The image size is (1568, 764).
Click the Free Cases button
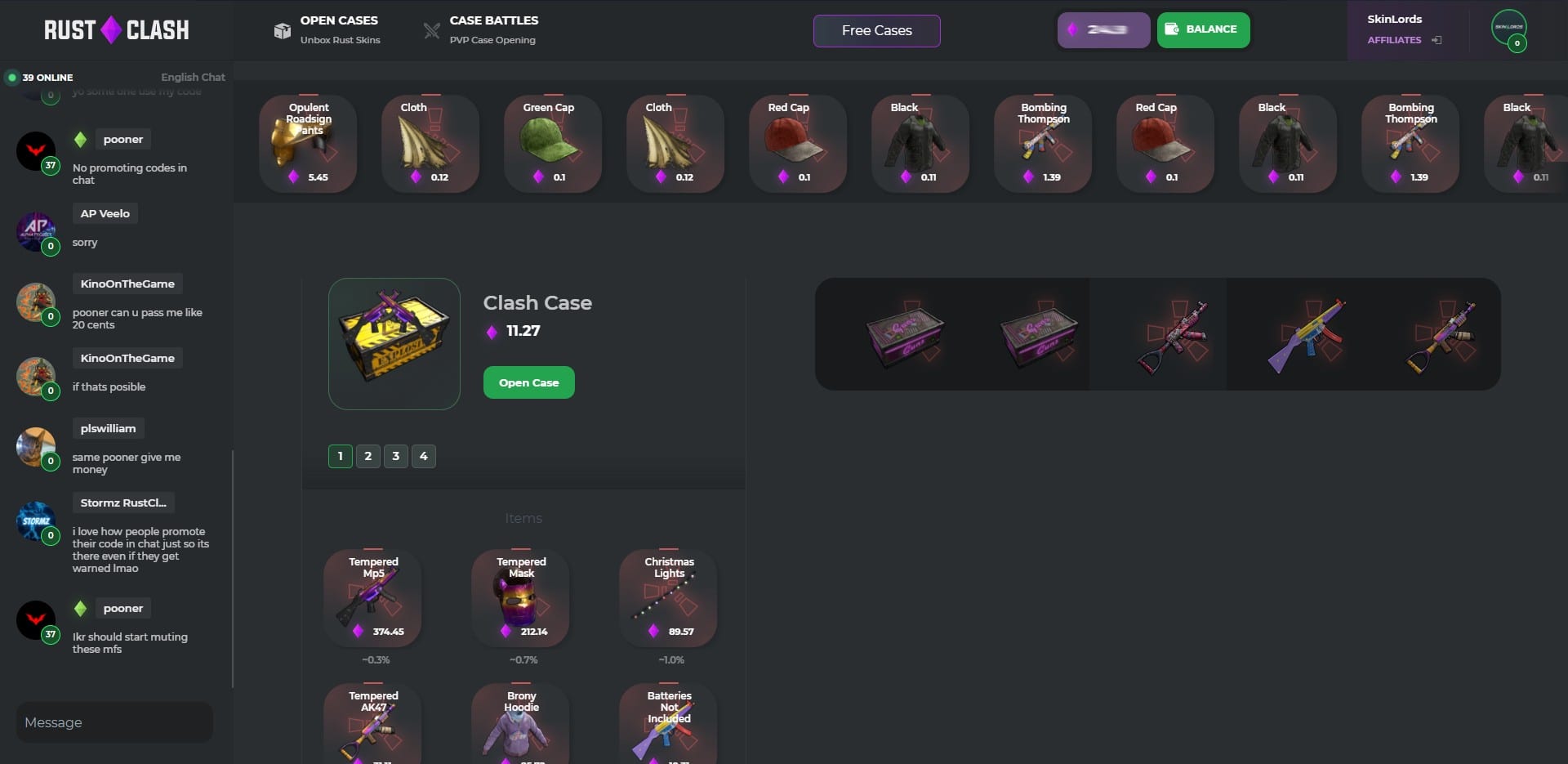click(x=876, y=30)
